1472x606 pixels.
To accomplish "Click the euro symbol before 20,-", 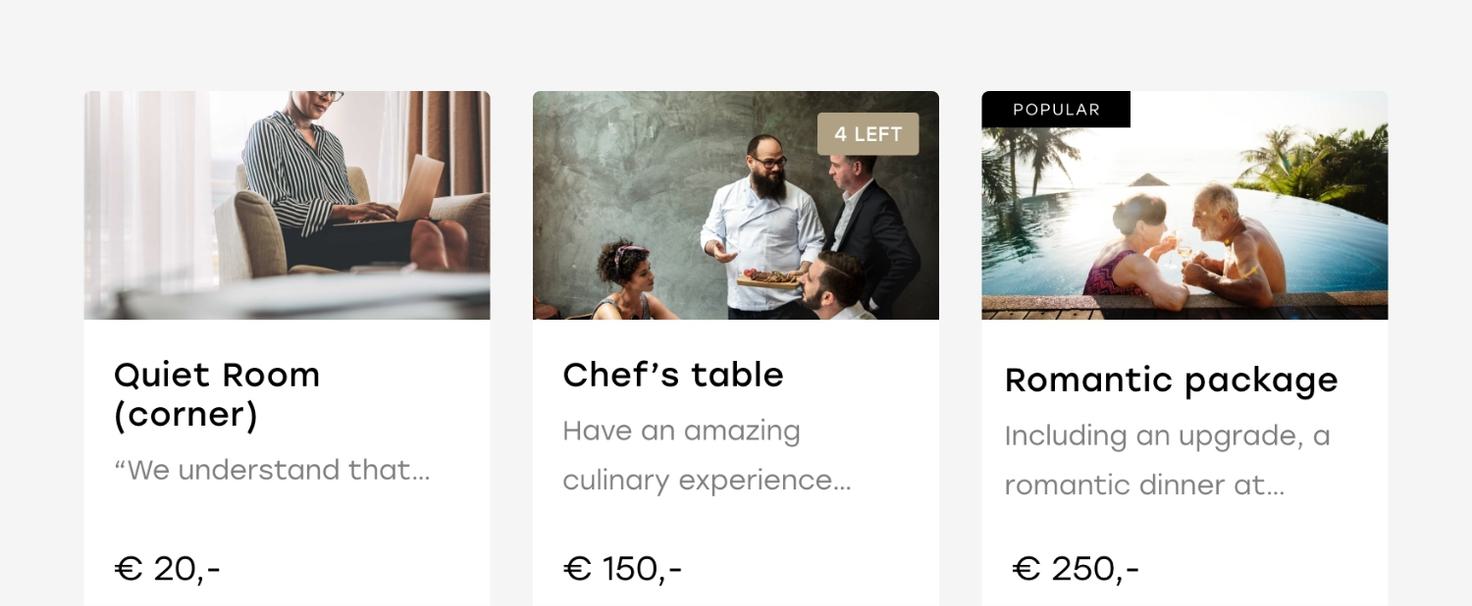I will [128, 569].
